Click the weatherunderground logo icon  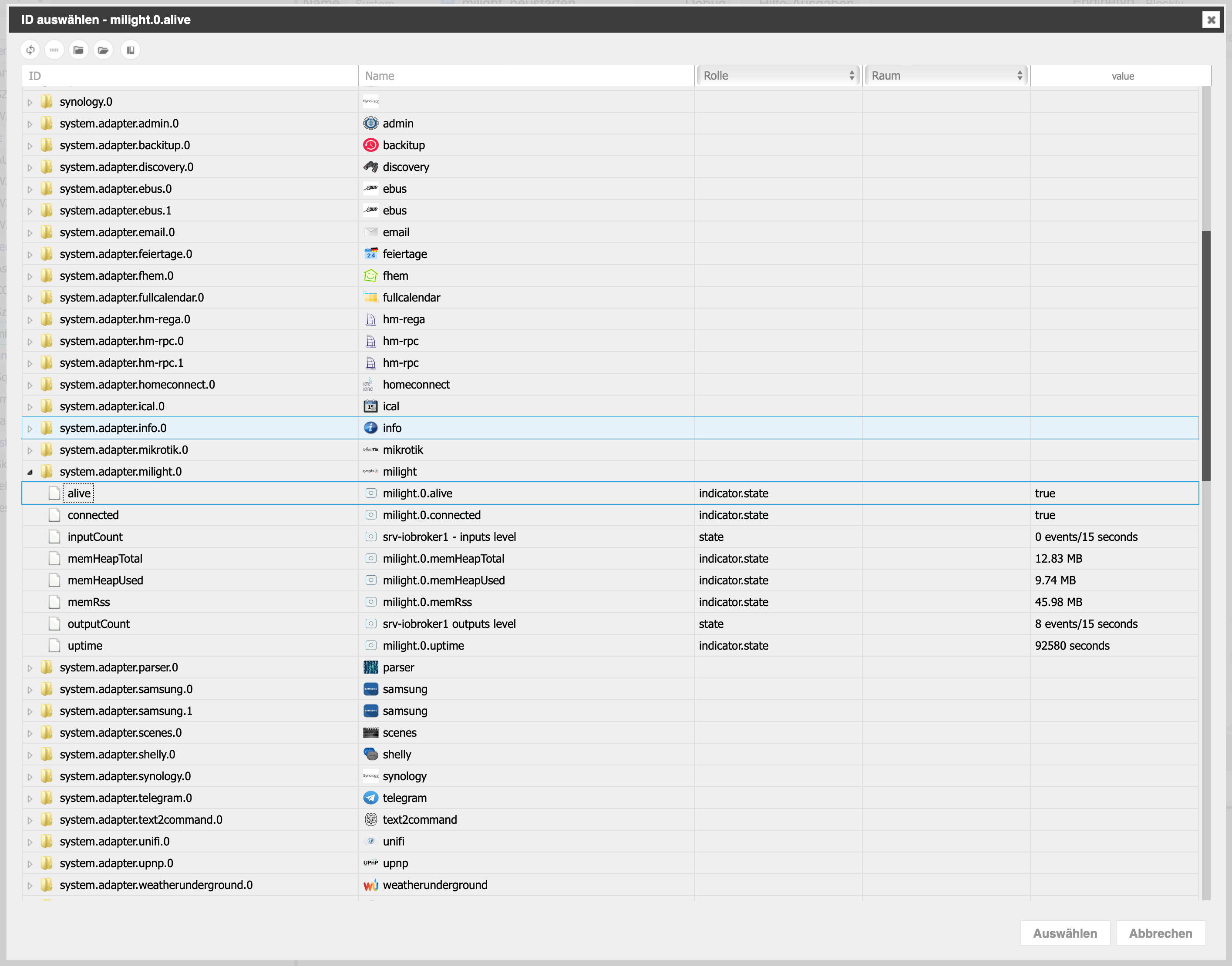pos(370,885)
